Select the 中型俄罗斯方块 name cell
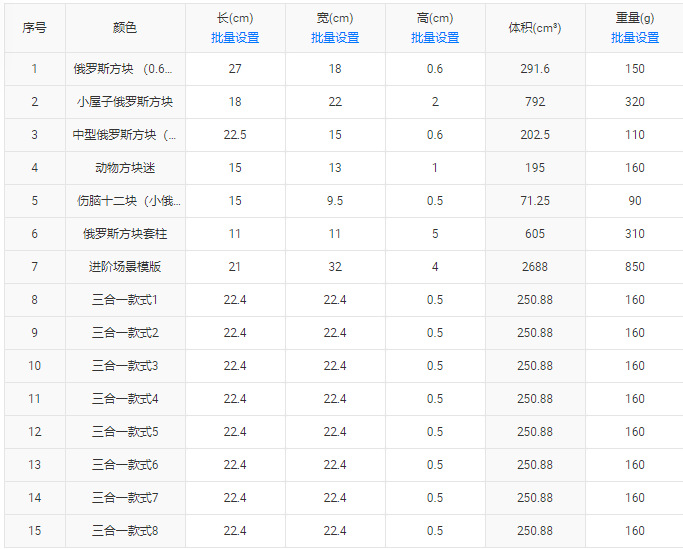Screen dimensions: 683x549 (125, 135)
